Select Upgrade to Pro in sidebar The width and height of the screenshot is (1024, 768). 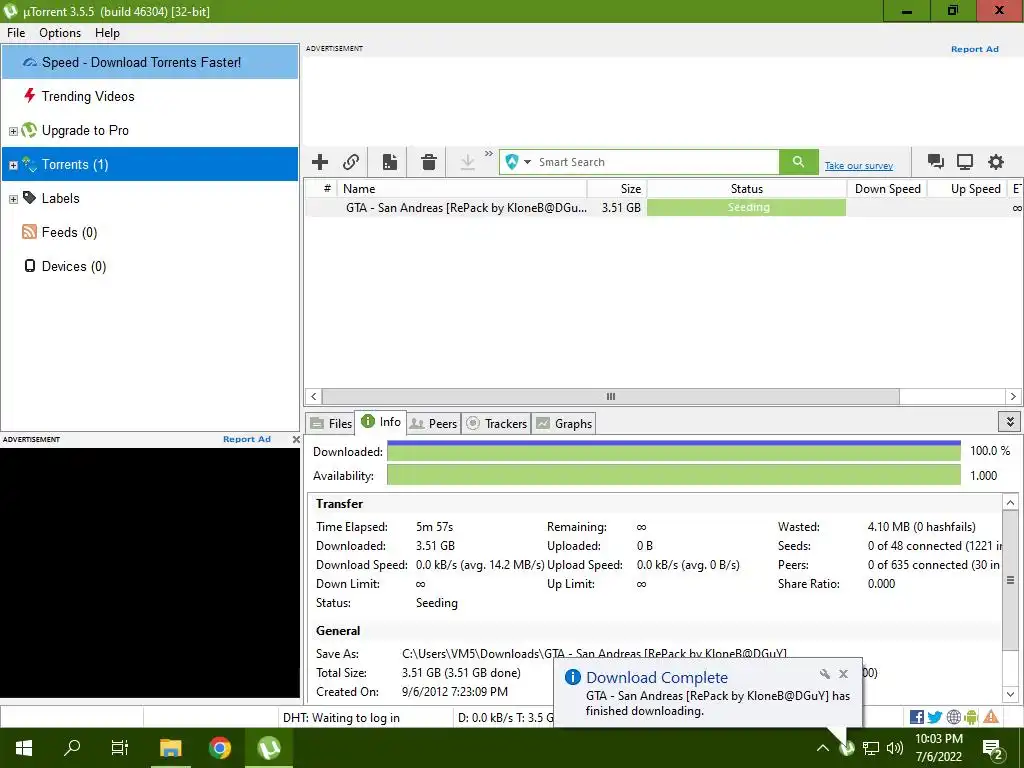(150, 130)
